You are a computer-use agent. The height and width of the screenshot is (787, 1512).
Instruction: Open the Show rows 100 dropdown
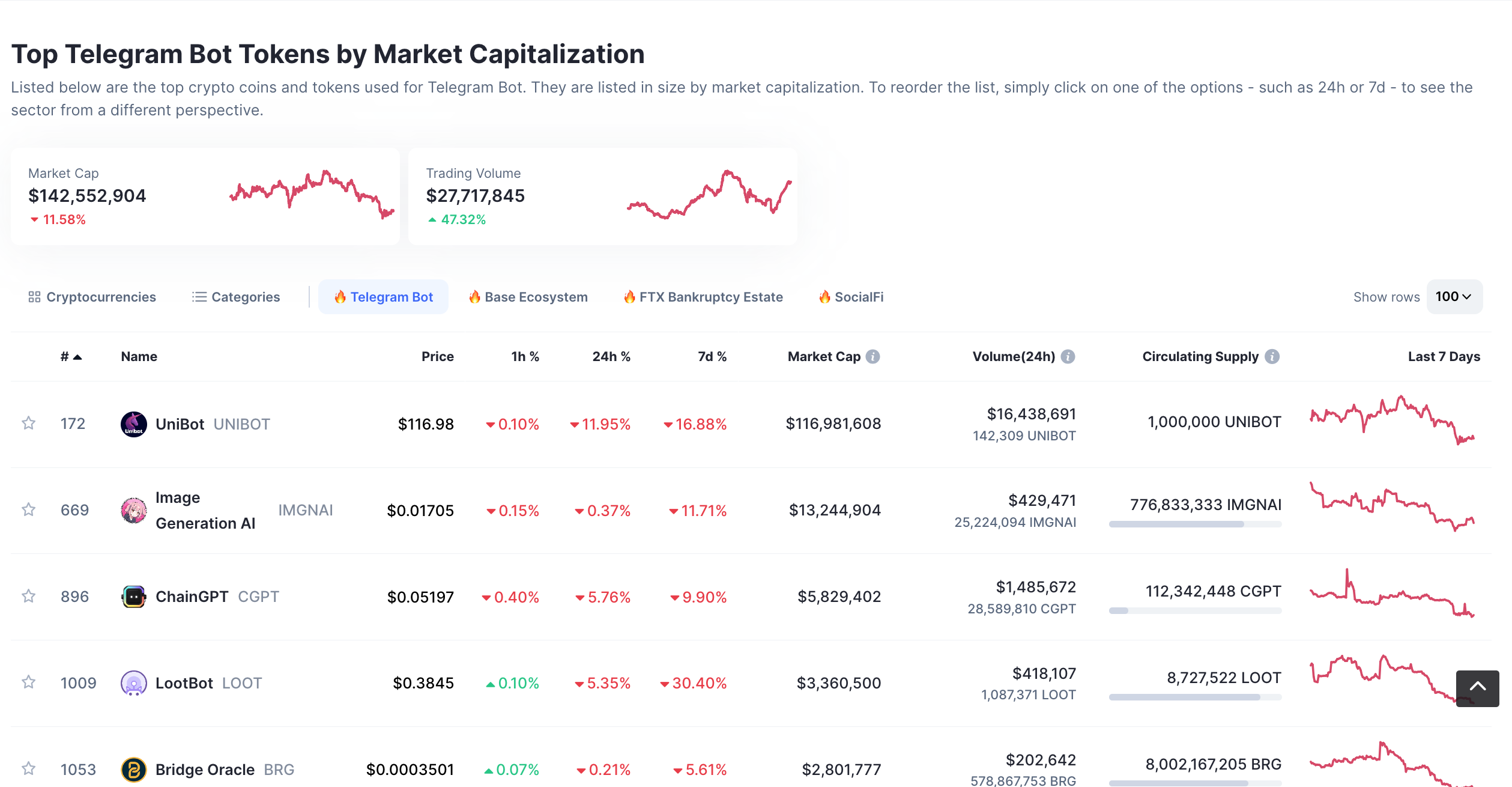click(1454, 297)
